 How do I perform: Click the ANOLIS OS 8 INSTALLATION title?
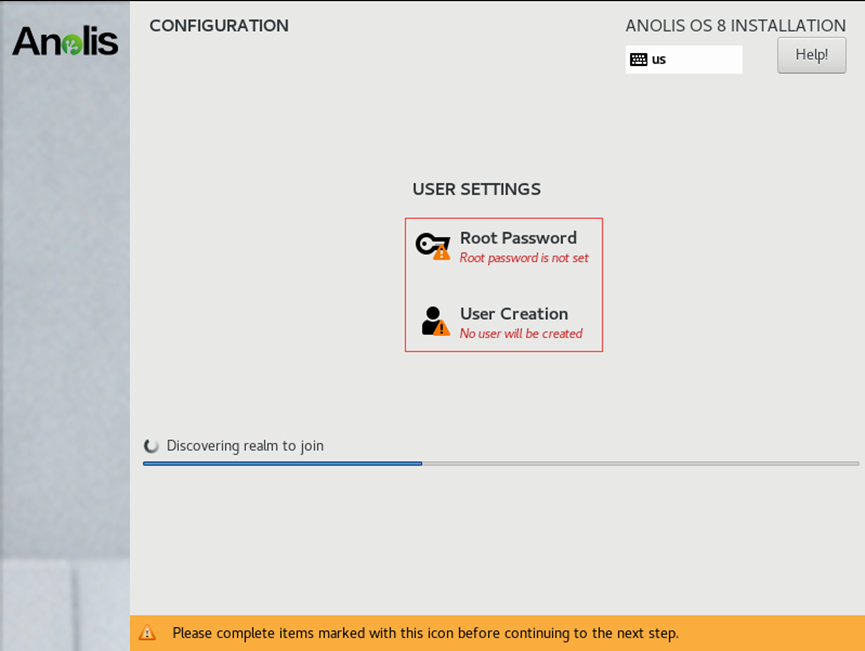pyautogui.click(x=735, y=26)
